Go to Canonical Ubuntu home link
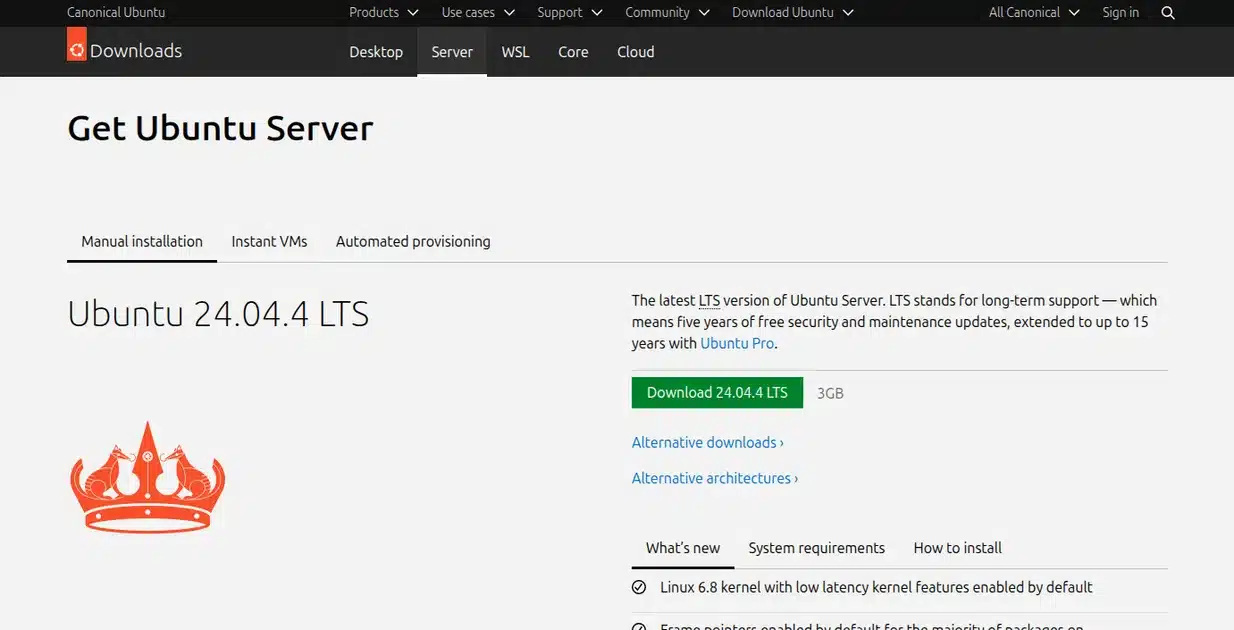The image size is (1234, 630). (116, 13)
